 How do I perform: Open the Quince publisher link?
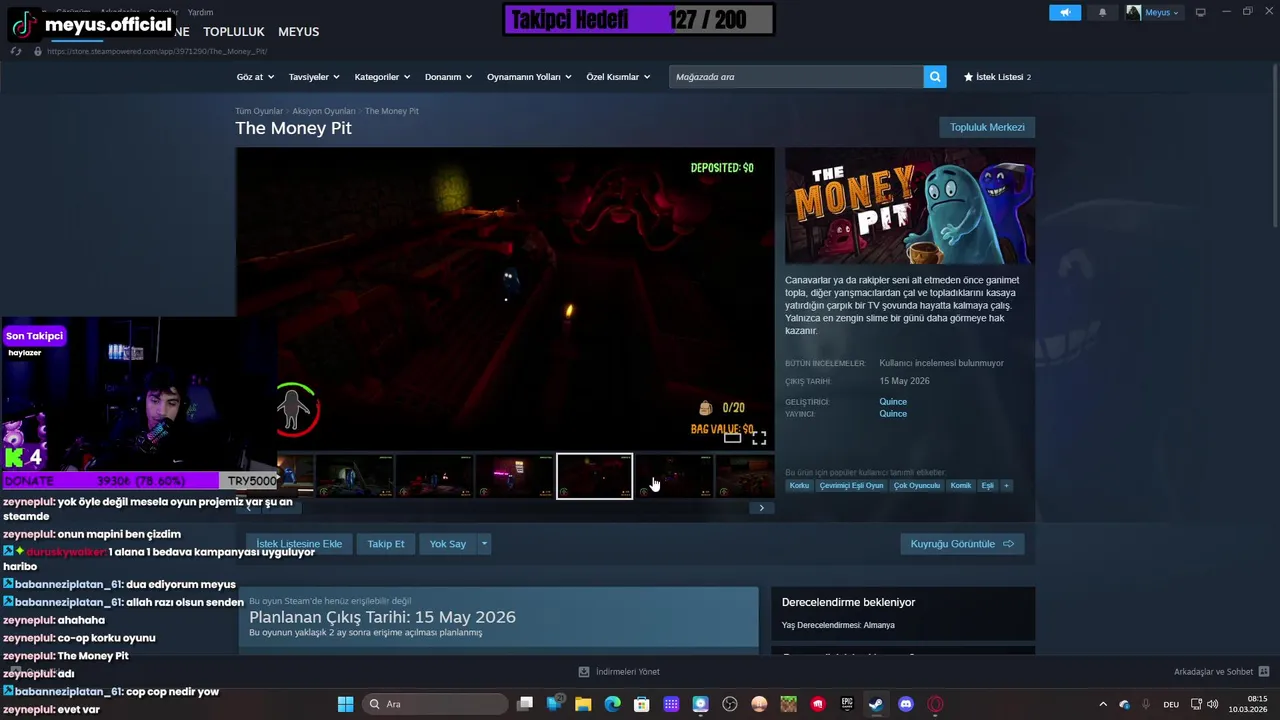point(893,414)
